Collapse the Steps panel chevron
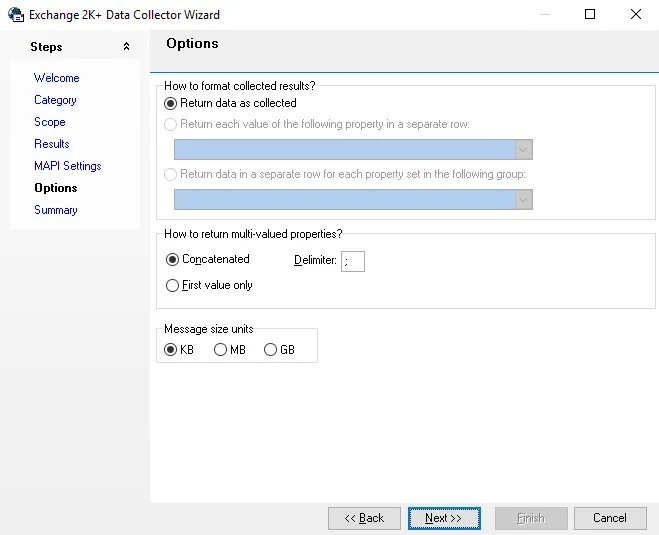 coord(126,47)
